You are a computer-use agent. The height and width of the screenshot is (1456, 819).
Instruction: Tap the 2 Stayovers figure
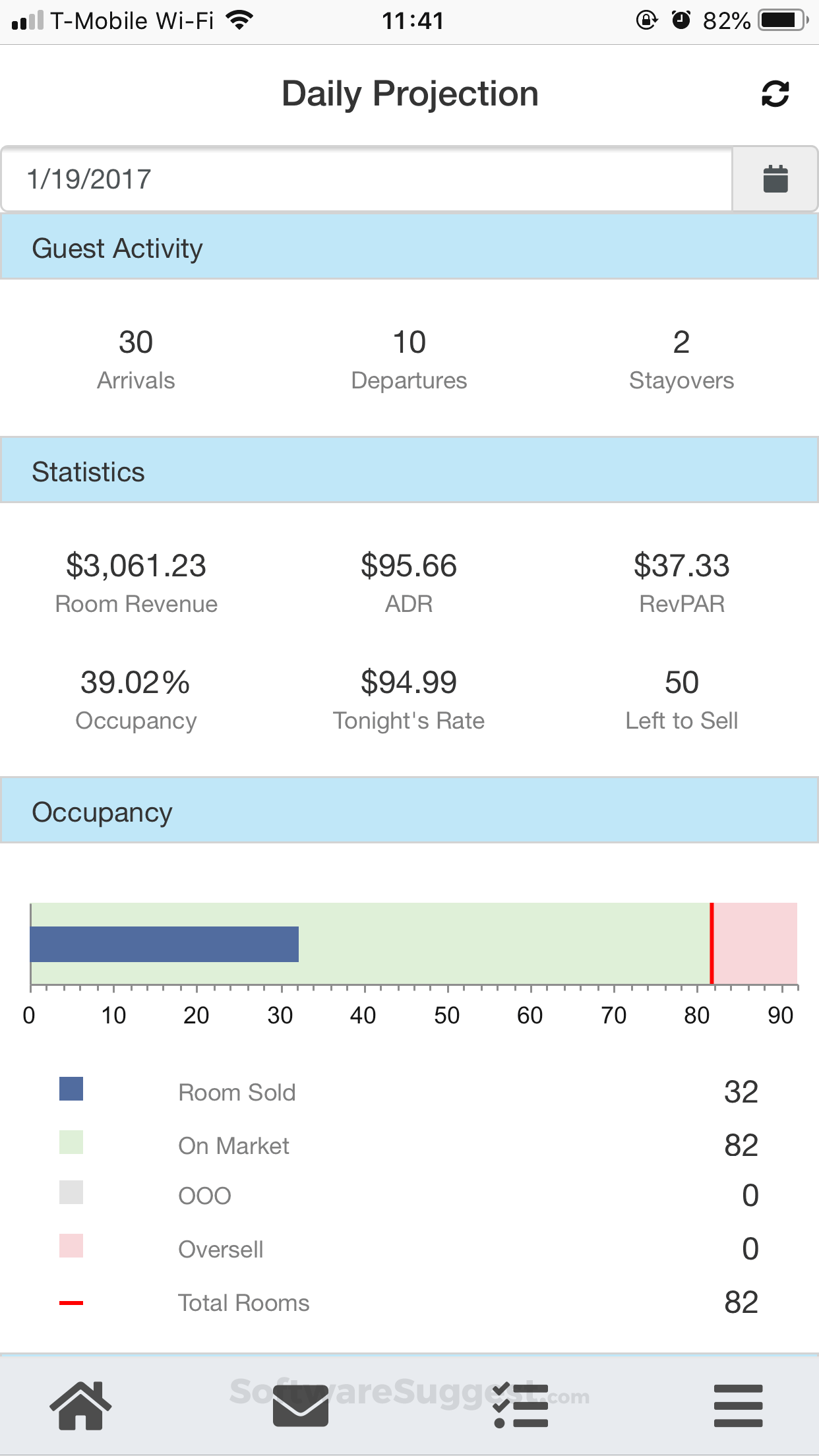pos(681,343)
